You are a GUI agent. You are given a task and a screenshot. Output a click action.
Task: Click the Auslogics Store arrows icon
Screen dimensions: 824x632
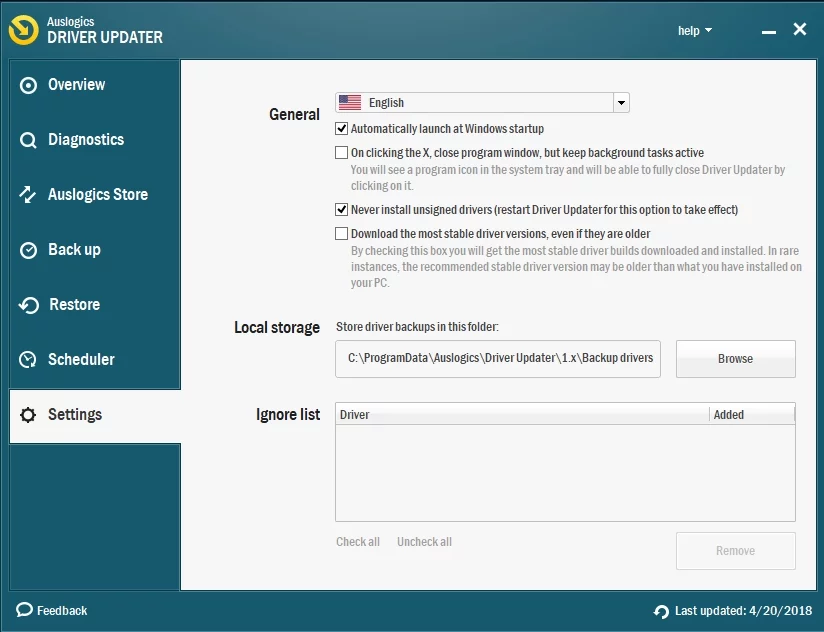[x=28, y=195]
